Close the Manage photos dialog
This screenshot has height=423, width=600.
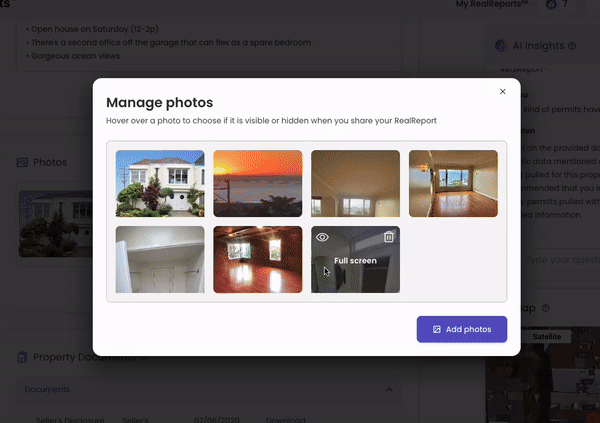[502, 91]
